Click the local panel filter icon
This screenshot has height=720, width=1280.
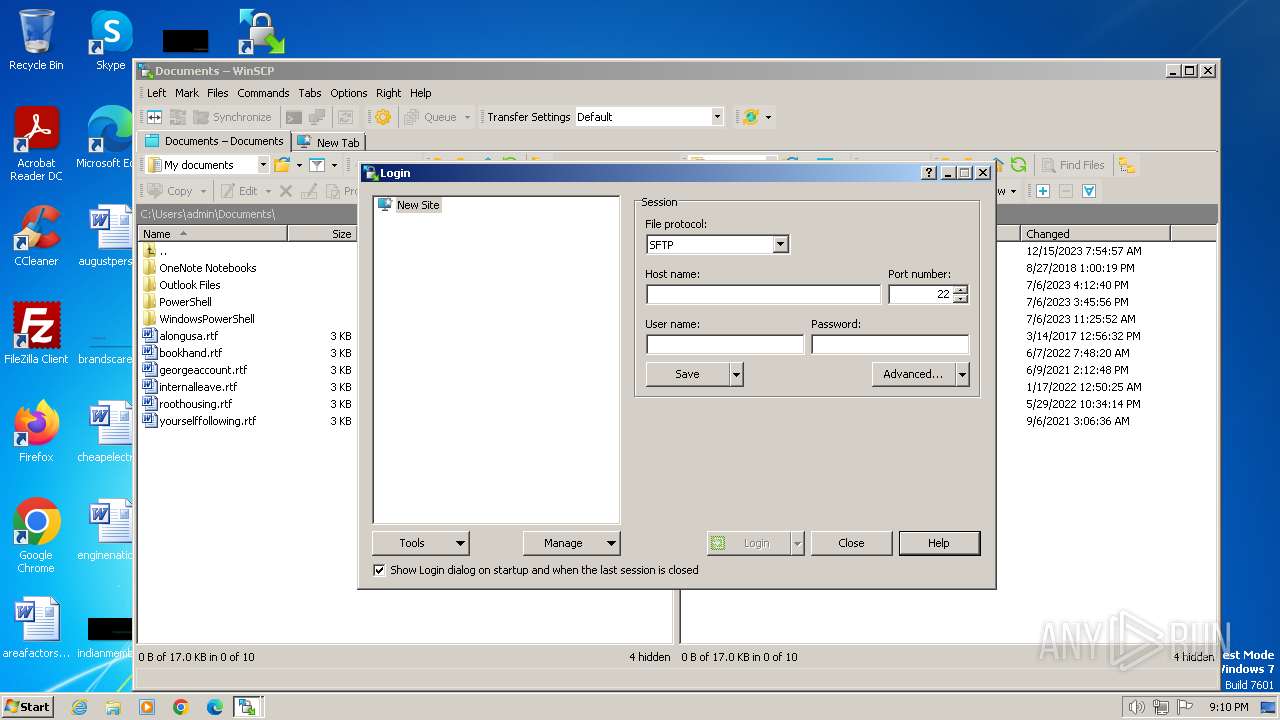click(317, 165)
